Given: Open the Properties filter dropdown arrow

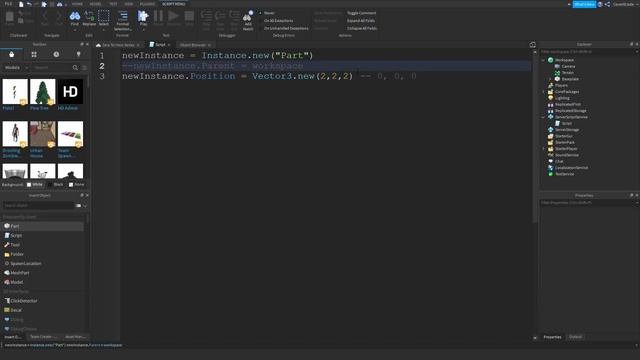Looking at the screenshot, I should point(637,203).
